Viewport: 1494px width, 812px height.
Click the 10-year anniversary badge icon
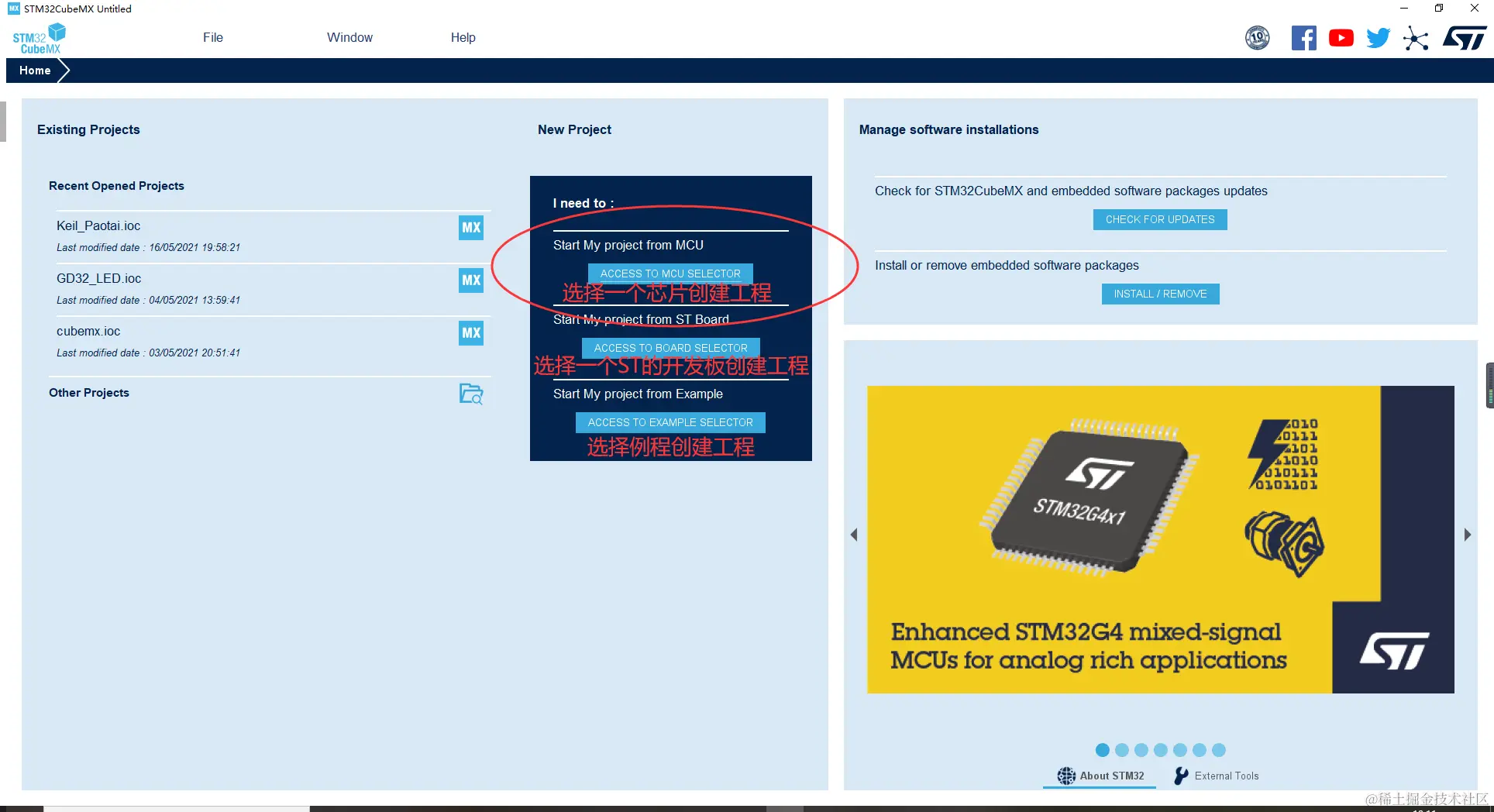(1257, 37)
